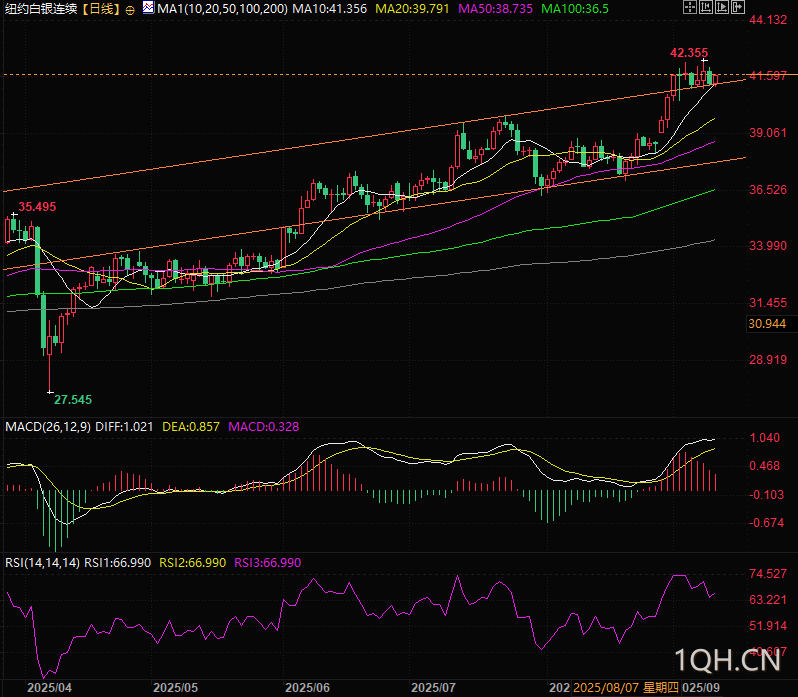The height and width of the screenshot is (697, 798).
Task: Open RSI(14,14,14) indicator parameters
Action: click(x=39, y=563)
